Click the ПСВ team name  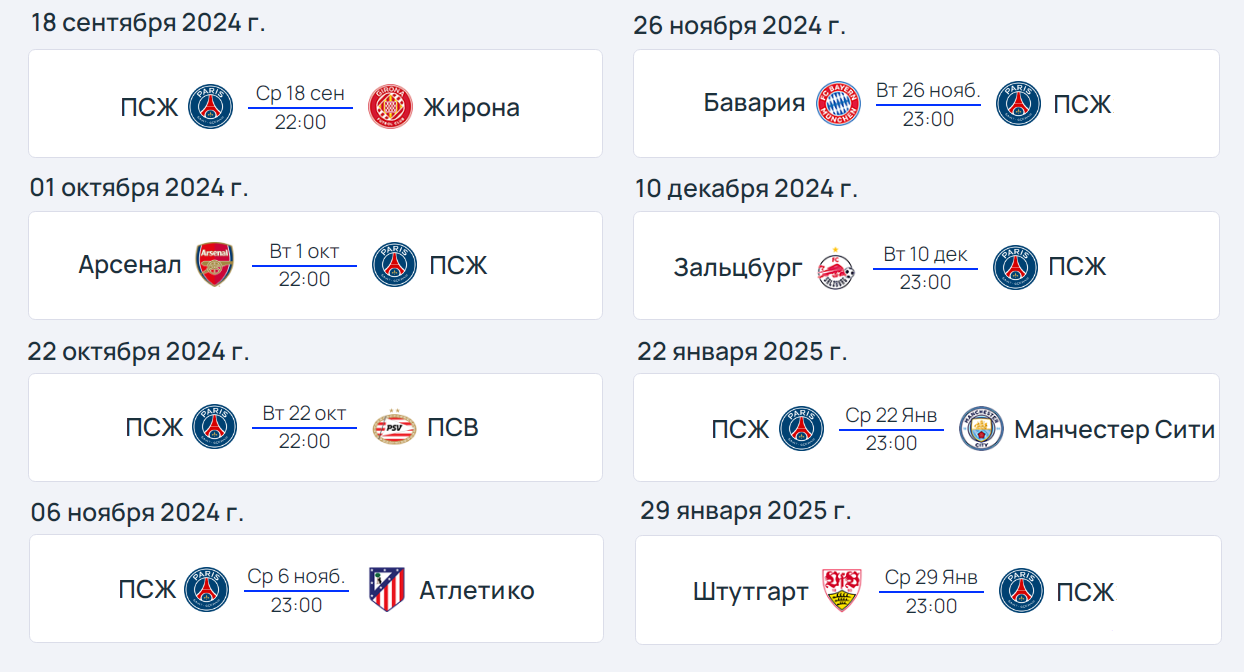[x=453, y=428]
